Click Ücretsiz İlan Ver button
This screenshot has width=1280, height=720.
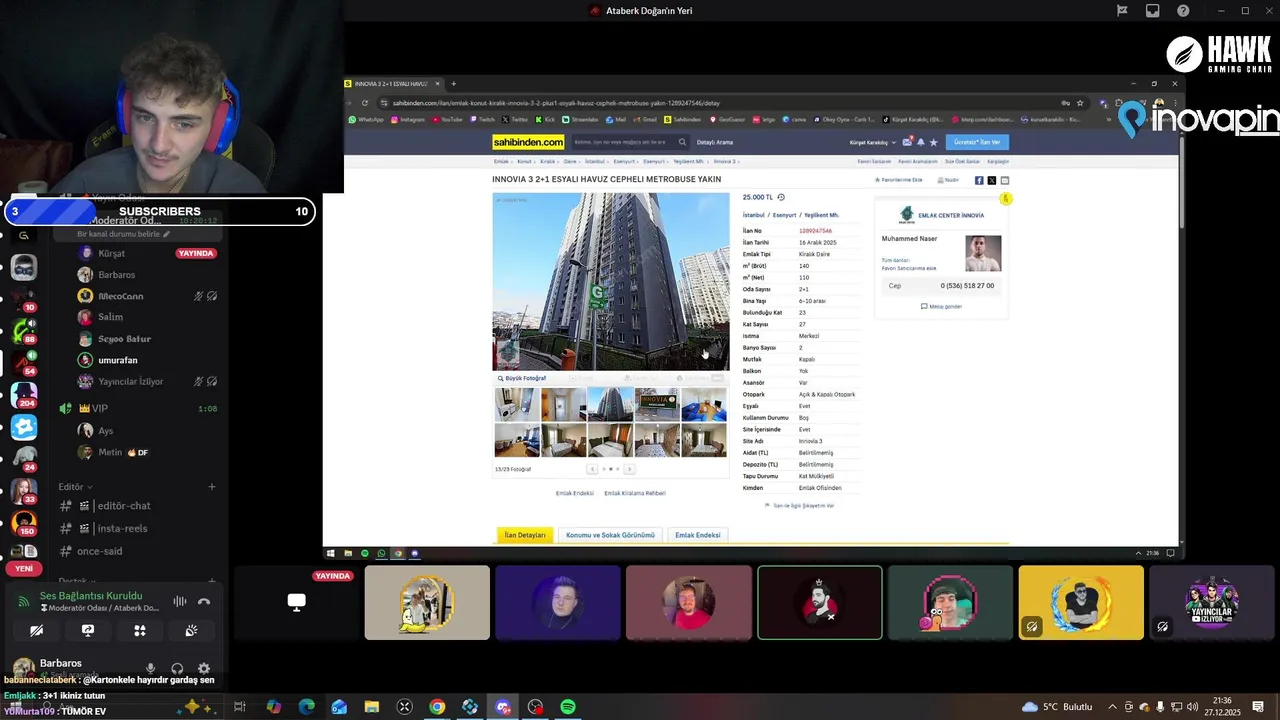pos(977,142)
